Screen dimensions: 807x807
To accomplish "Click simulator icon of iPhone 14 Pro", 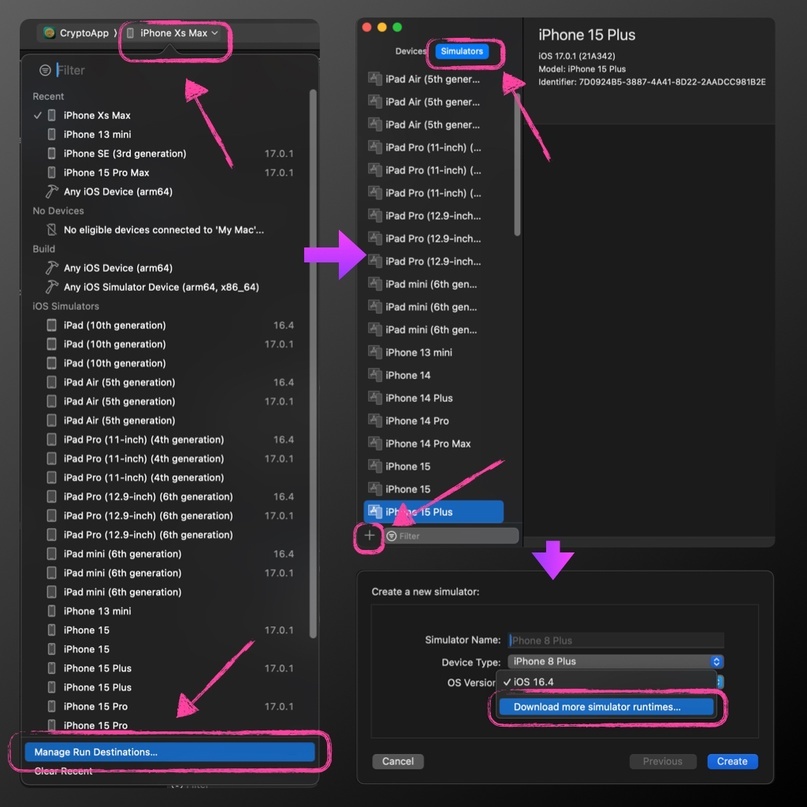I will 375,420.
